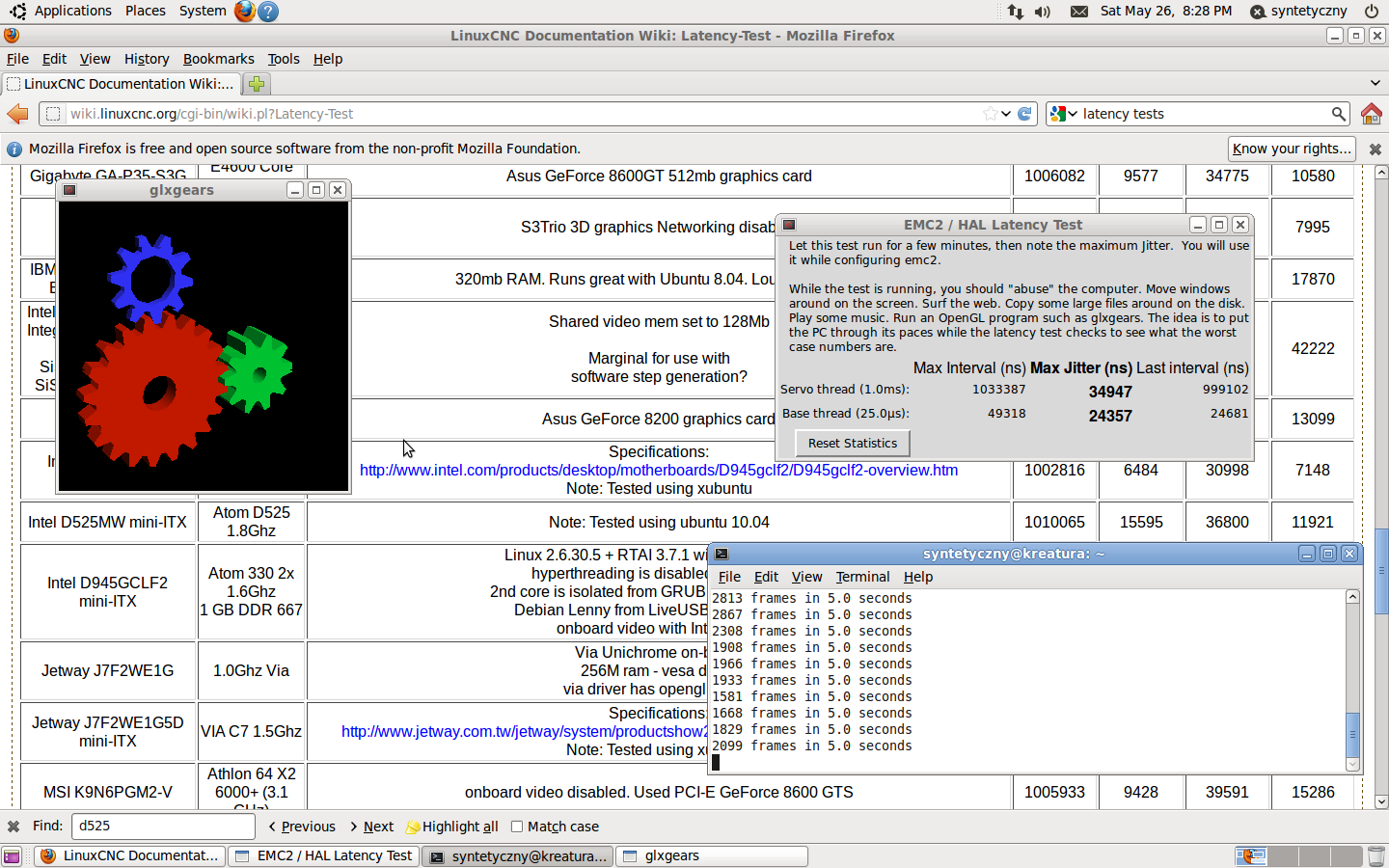The width and height of the screenshot is (1389, 868).
Task: Open the power/session menu icon
Action: tap(1371, 12)
